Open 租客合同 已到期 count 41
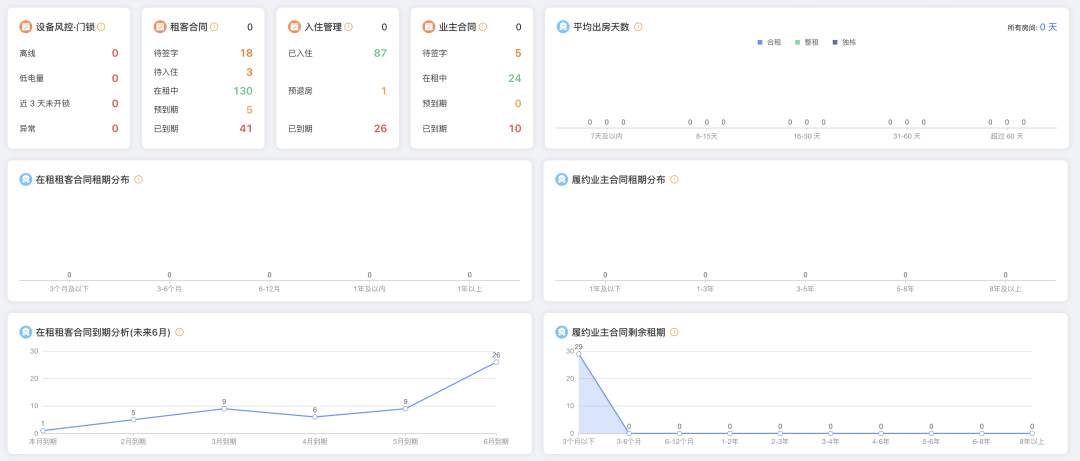The image size is (1080, 461). click(247, 128)
